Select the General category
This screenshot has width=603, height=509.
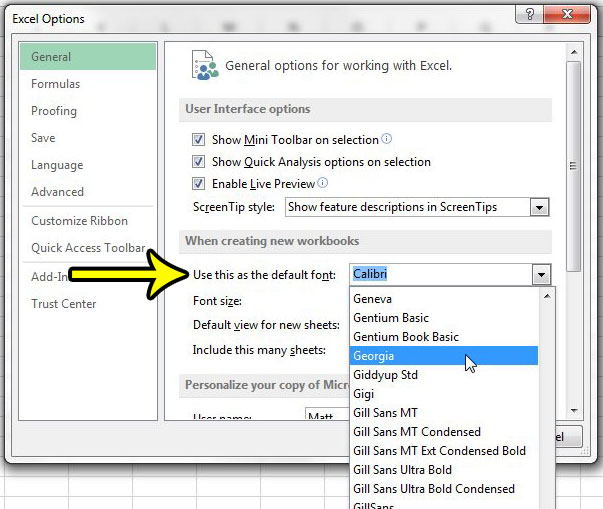point(88,57)
